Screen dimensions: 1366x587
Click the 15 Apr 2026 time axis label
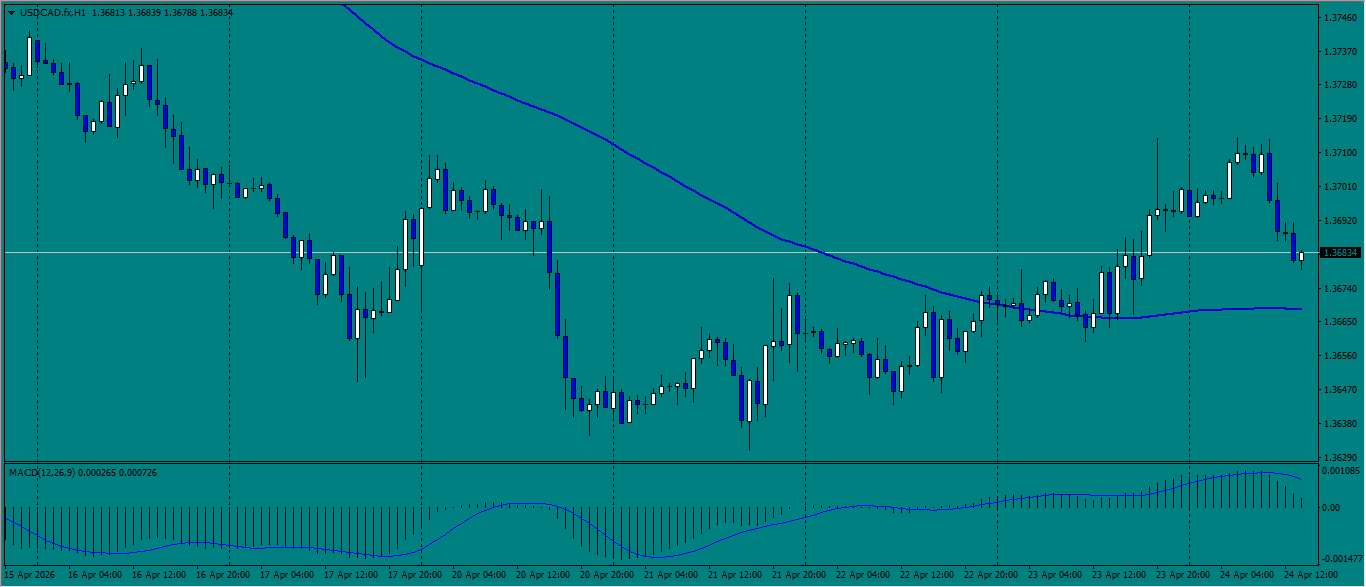pos(31,576)
